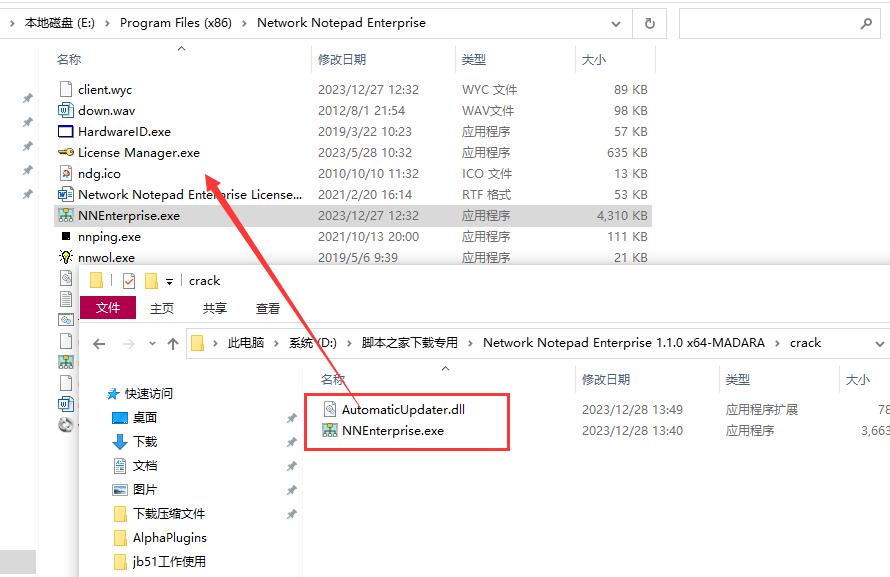890x577 pixels.
Task: Sort by 修改日期 column in crack window
Action: pos(606,380)
